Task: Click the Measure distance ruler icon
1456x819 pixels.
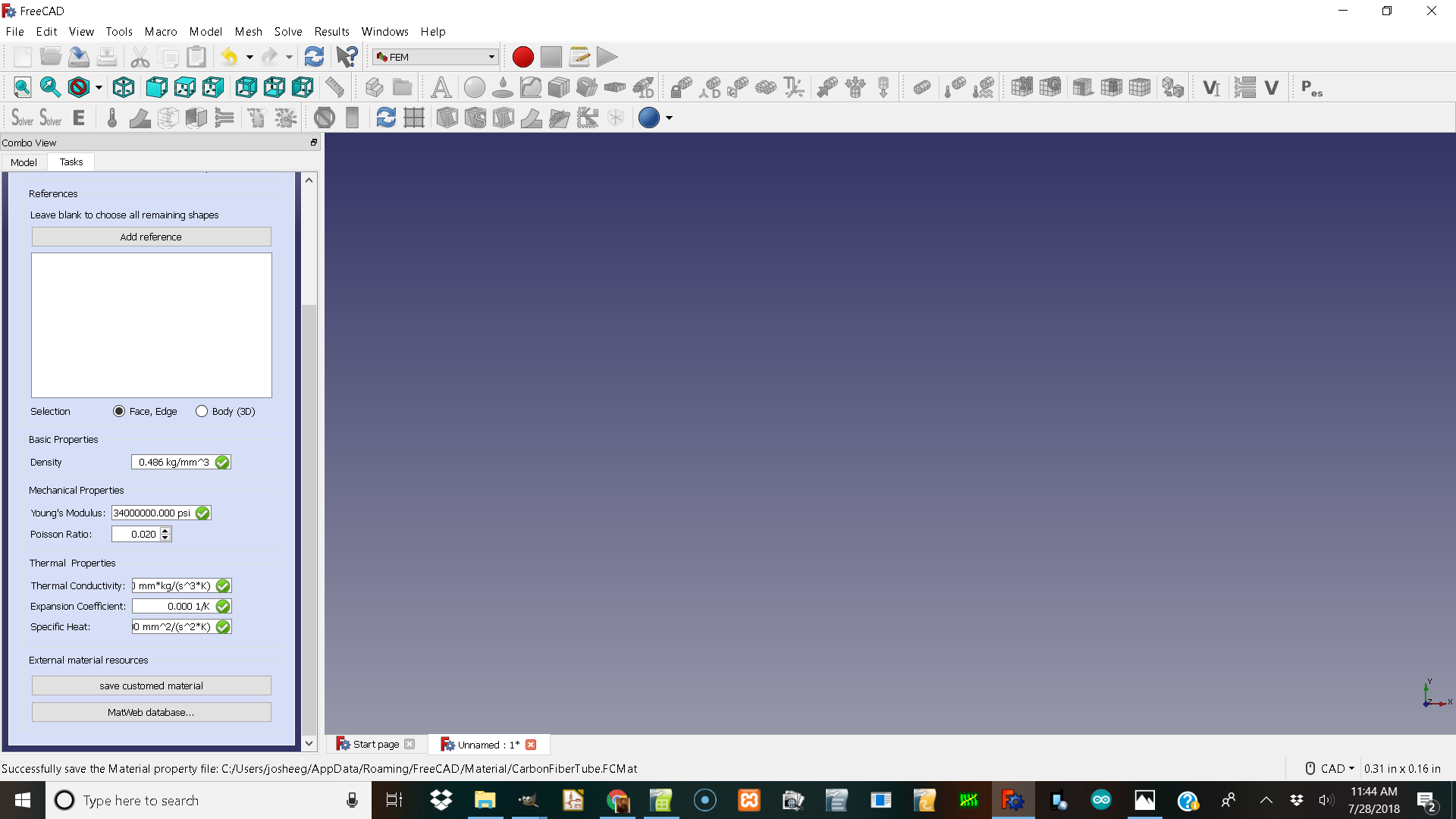Action: click(x=334, y=87)
